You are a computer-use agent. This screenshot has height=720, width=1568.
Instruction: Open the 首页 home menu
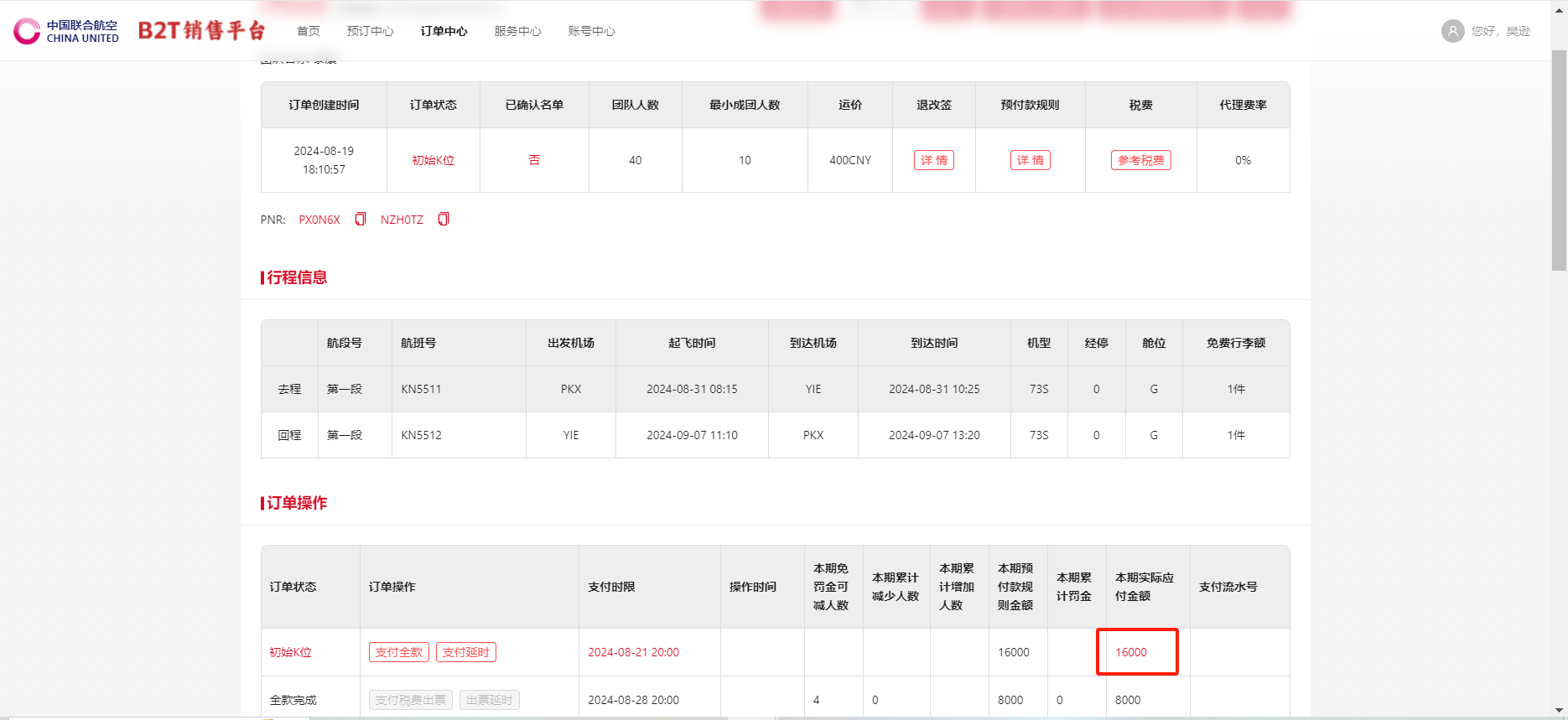[308, 31]
